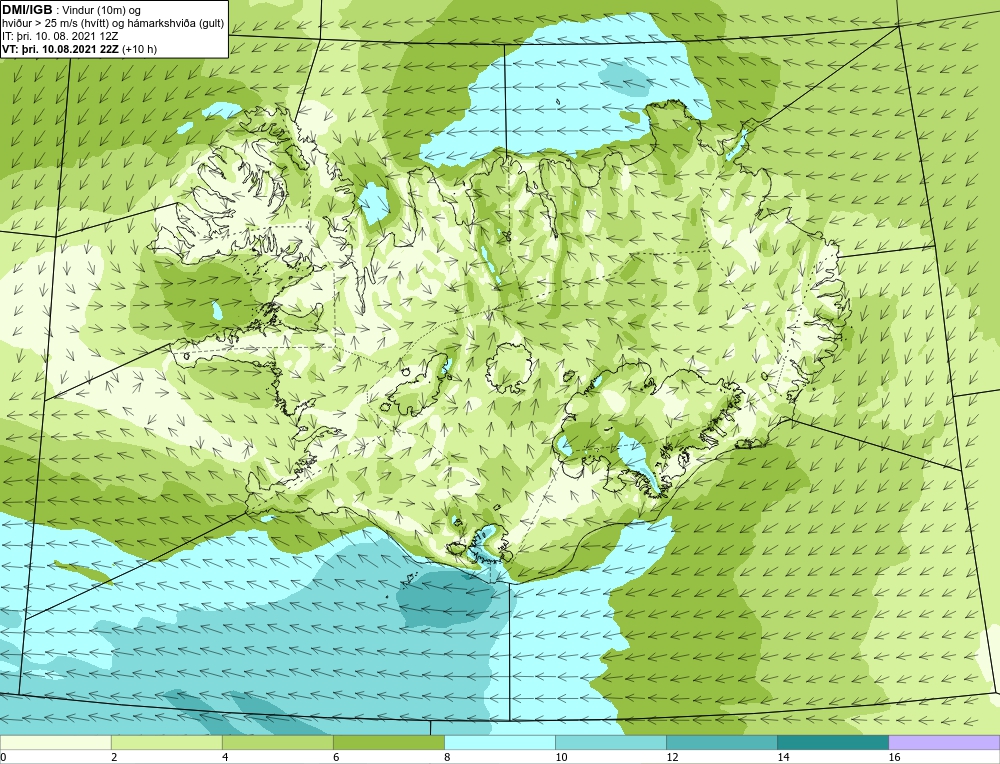Click the 'IT: þri. 10. 08. 2021 12Z' line
The image size is (1000, 764).
pyautogui.click(x=60, y=36)
